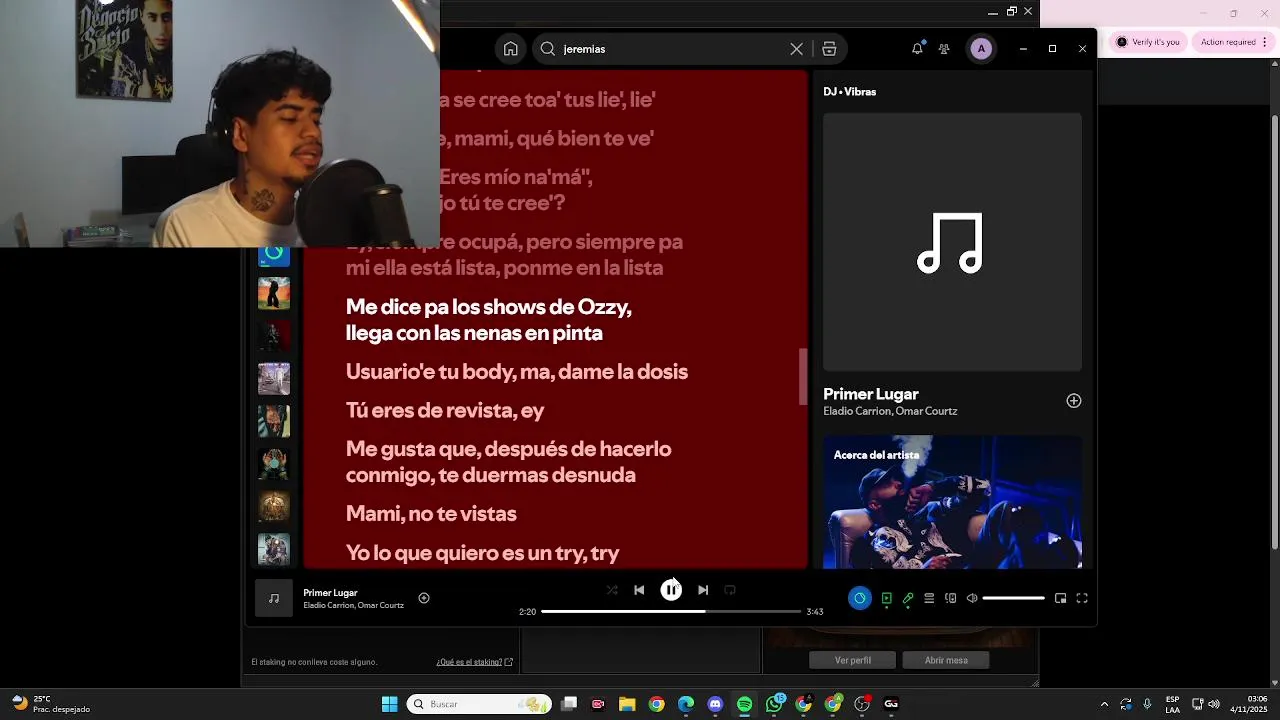The height and width of the screenshot is (720, 1280).
Task: Open '¿Qué es el staking?' link
Action: click(x=474, y=662)
